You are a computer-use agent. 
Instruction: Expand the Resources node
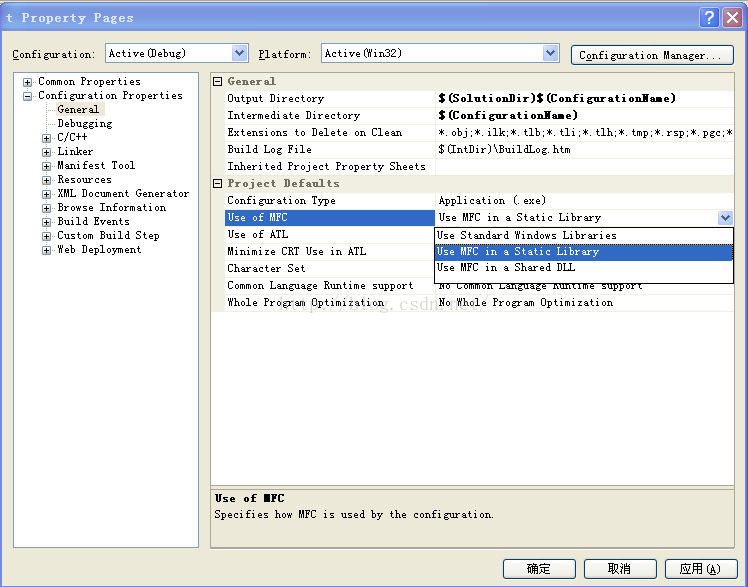(x=46, y=180)
